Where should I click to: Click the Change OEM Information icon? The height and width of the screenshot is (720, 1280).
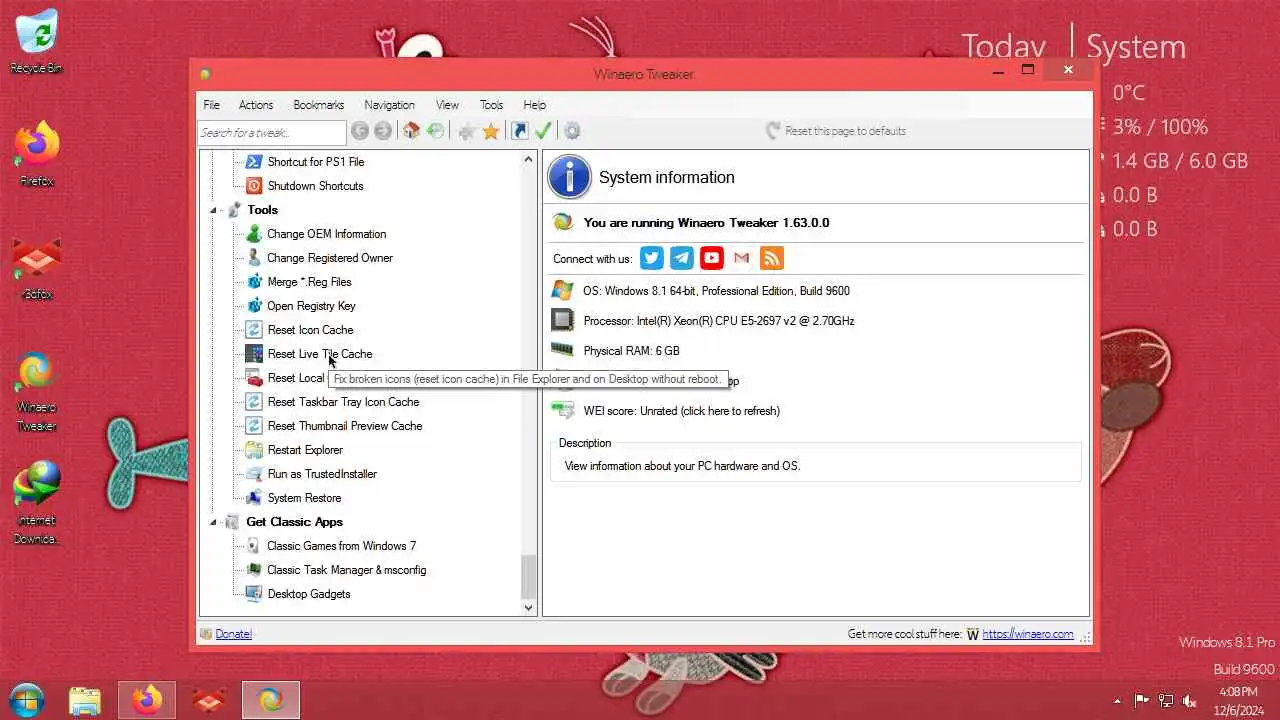254,234
